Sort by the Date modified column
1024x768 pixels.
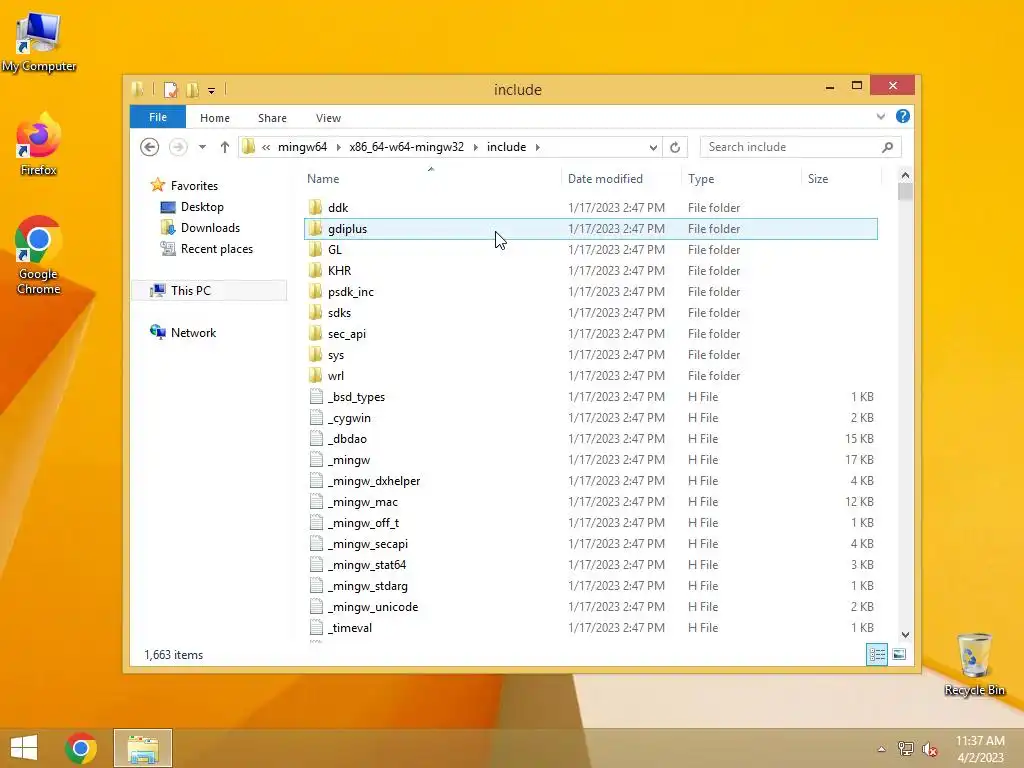point(605,179)
